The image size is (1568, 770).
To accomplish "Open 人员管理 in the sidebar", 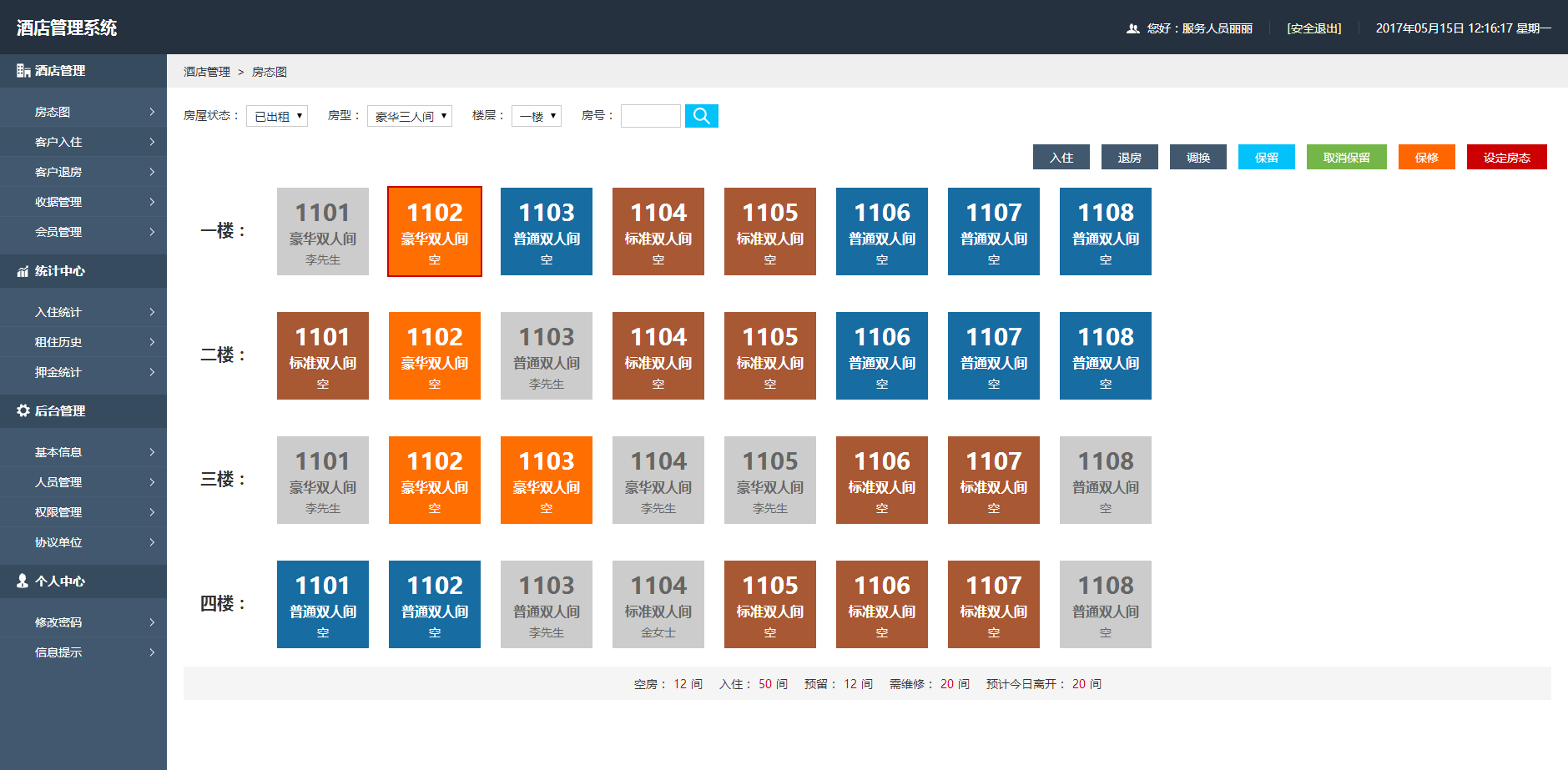I will pos(83,482).
